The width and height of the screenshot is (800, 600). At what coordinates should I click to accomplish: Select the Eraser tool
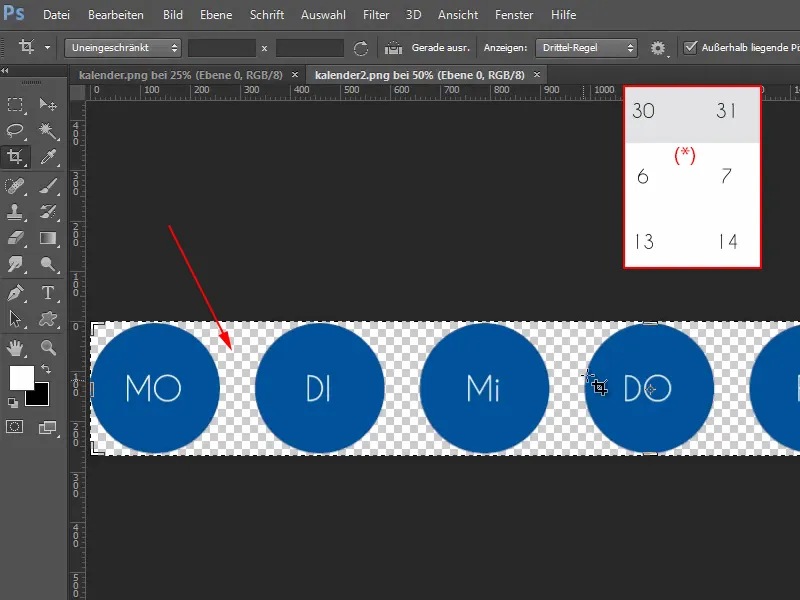(x=15, y=238)
